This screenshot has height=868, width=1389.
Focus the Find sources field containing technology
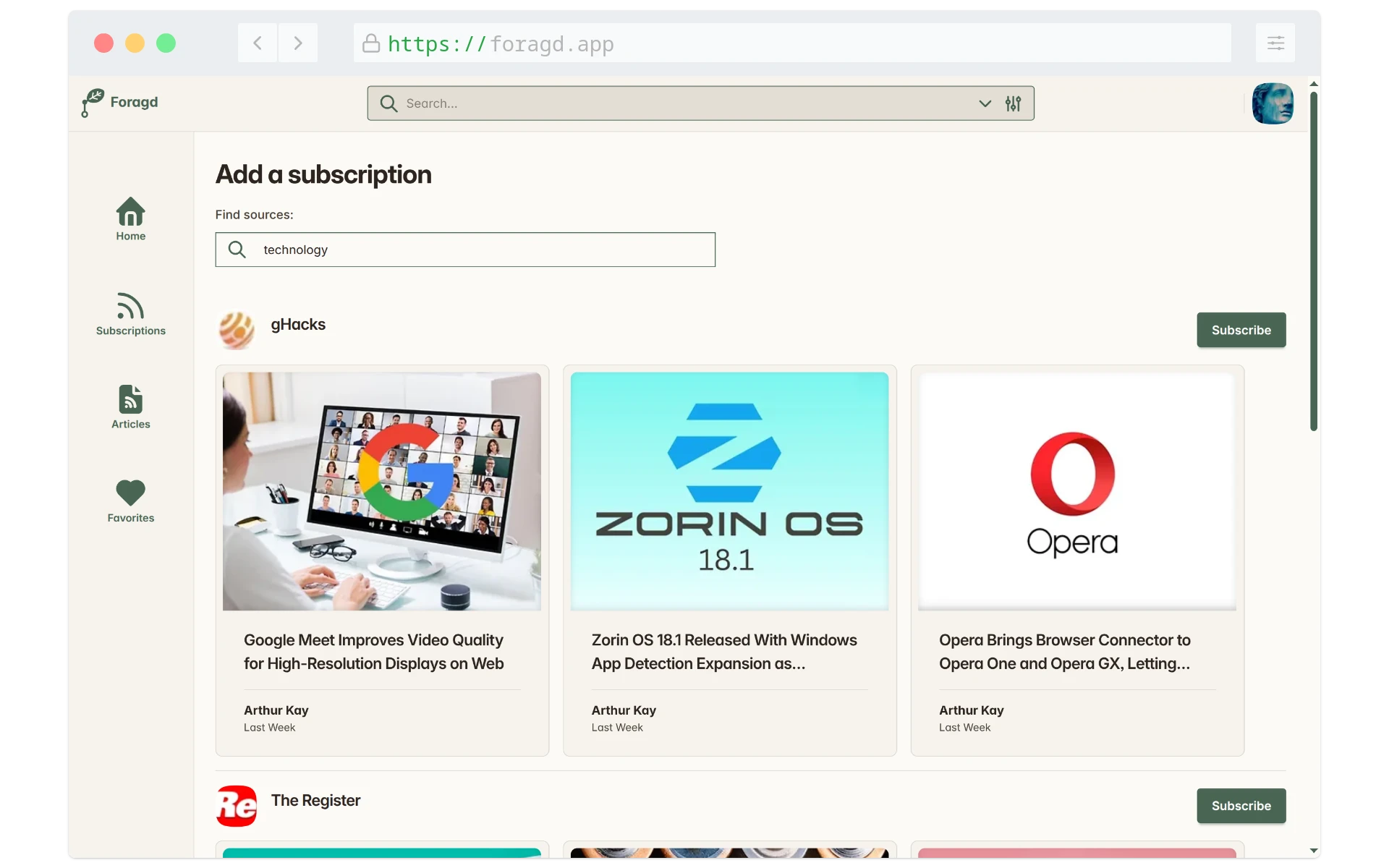[x=465, y=250]
